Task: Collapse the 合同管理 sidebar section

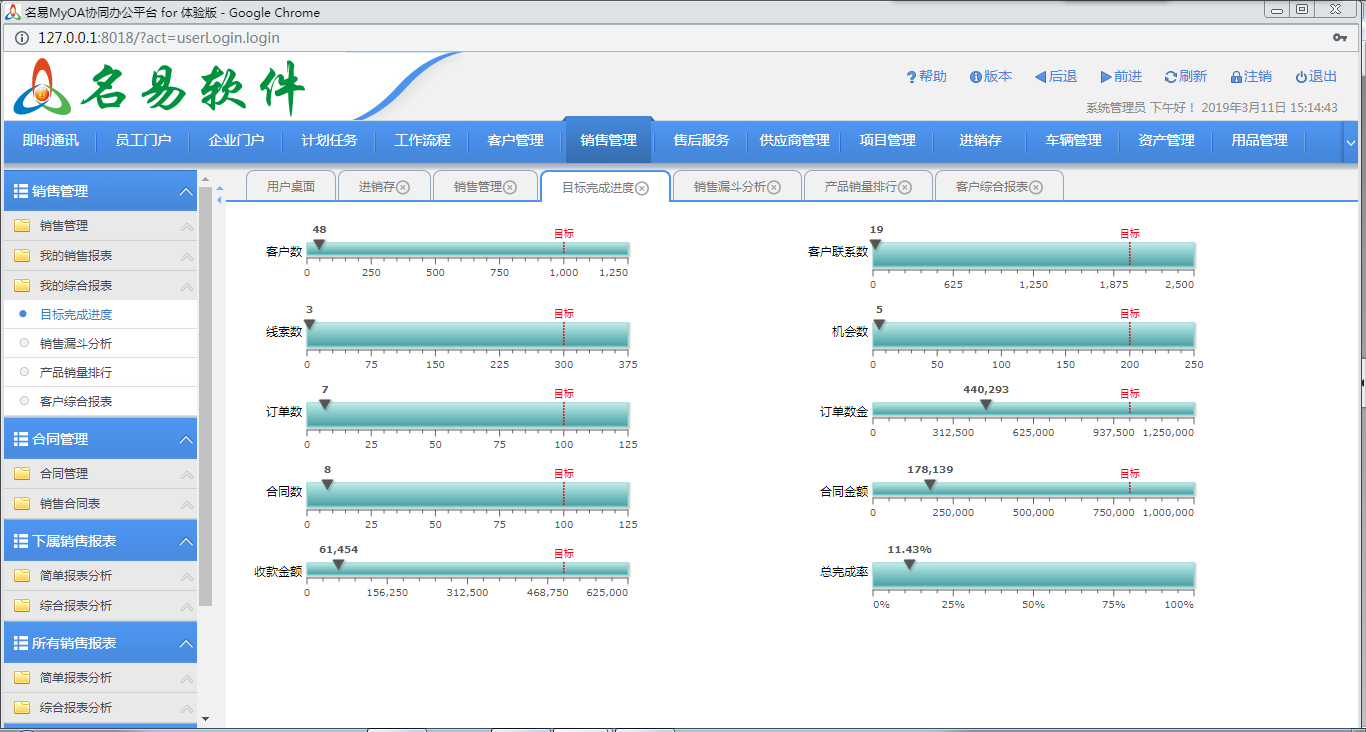Action: tap(185, 440)
